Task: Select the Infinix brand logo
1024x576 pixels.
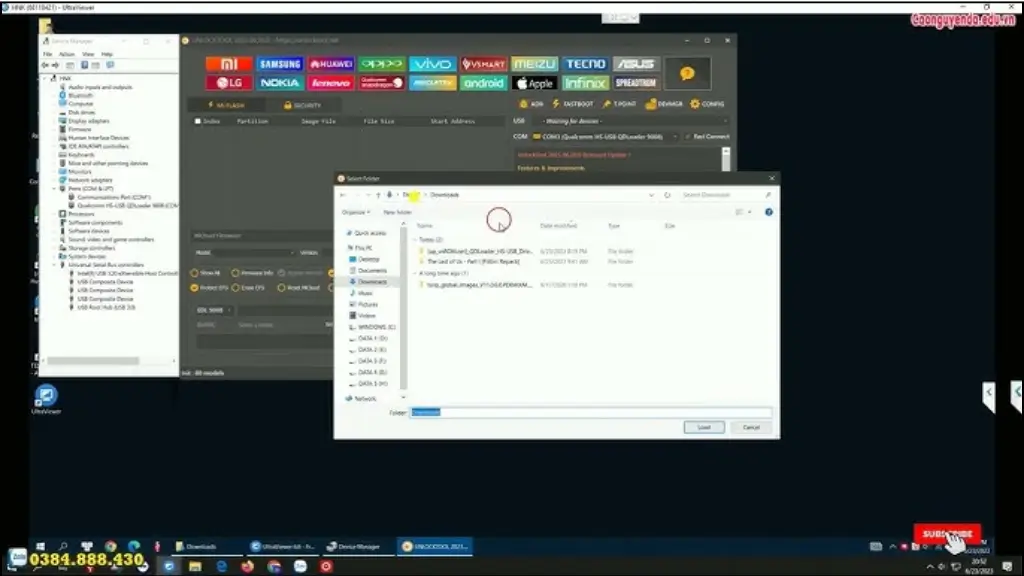Action: [585, 83]
